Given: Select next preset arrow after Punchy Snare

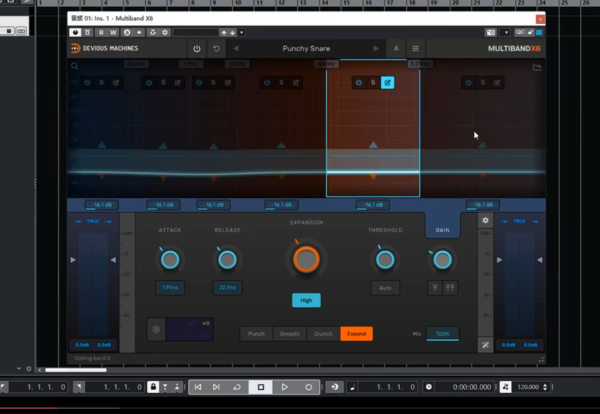Looking at the screenshot, I should (x=376, y=49).
